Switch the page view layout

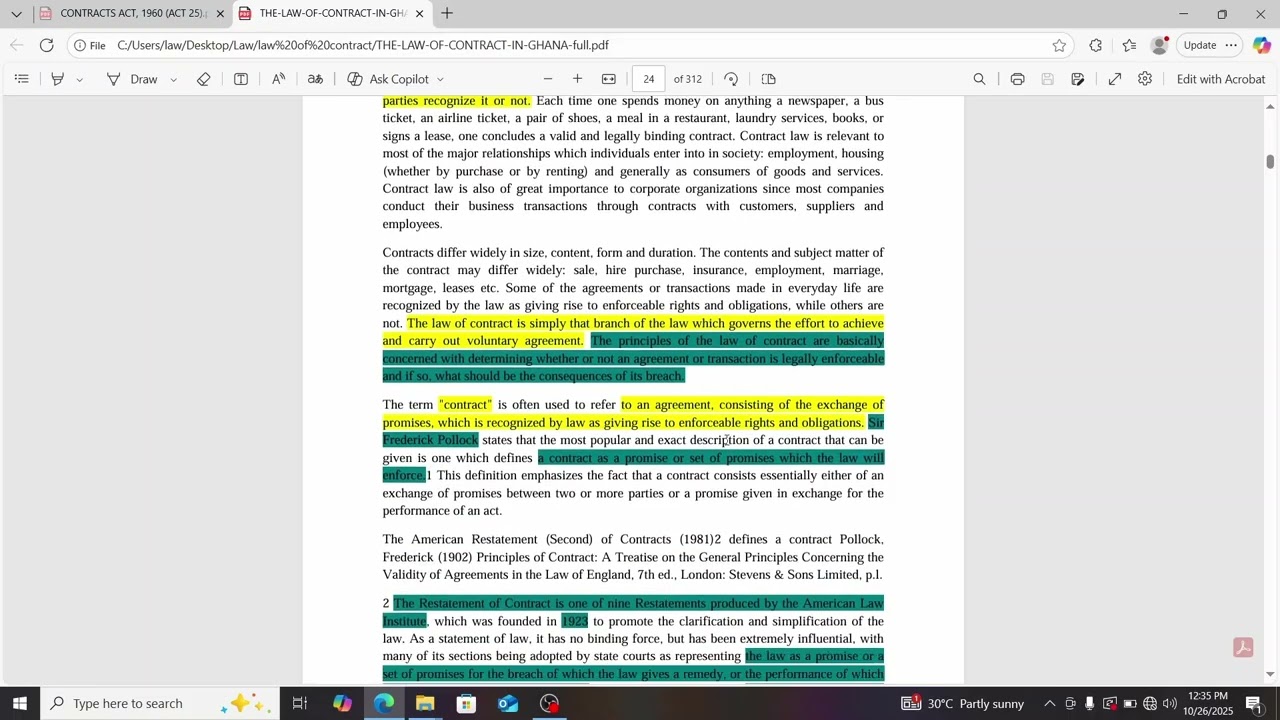769,79
